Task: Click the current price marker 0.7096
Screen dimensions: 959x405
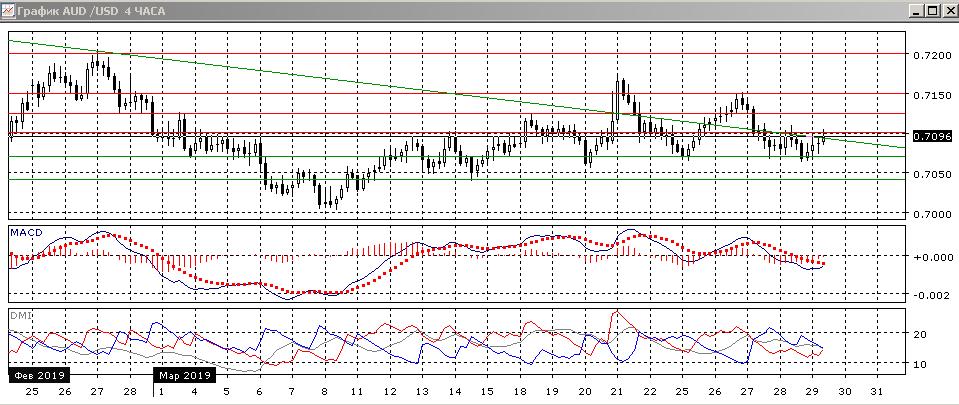Action: (x=930, y=135)
